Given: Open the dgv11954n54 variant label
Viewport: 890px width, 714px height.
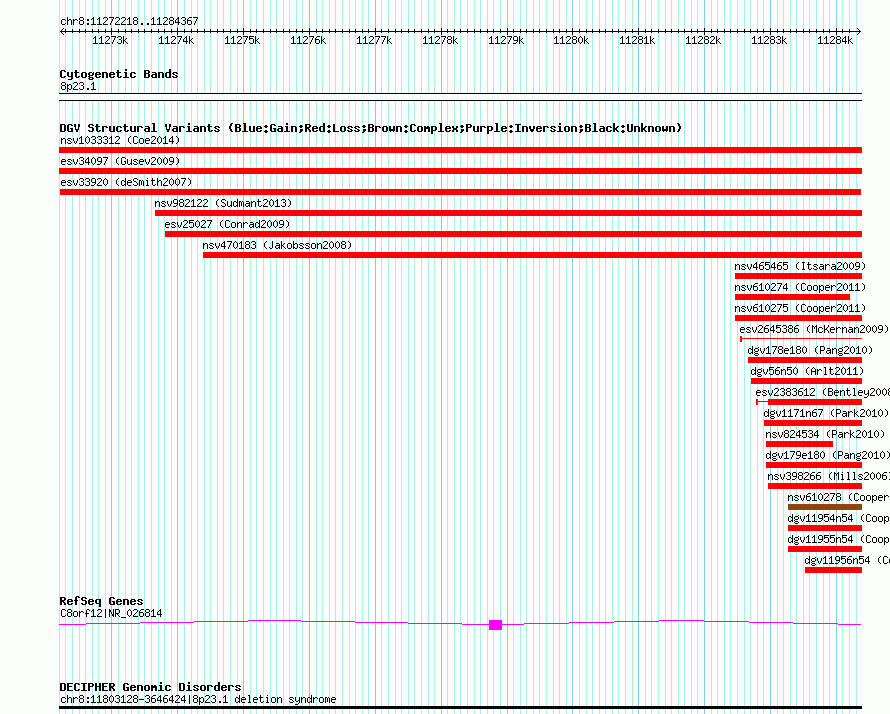Looking at the screenshot, I should tap(820, 518).
